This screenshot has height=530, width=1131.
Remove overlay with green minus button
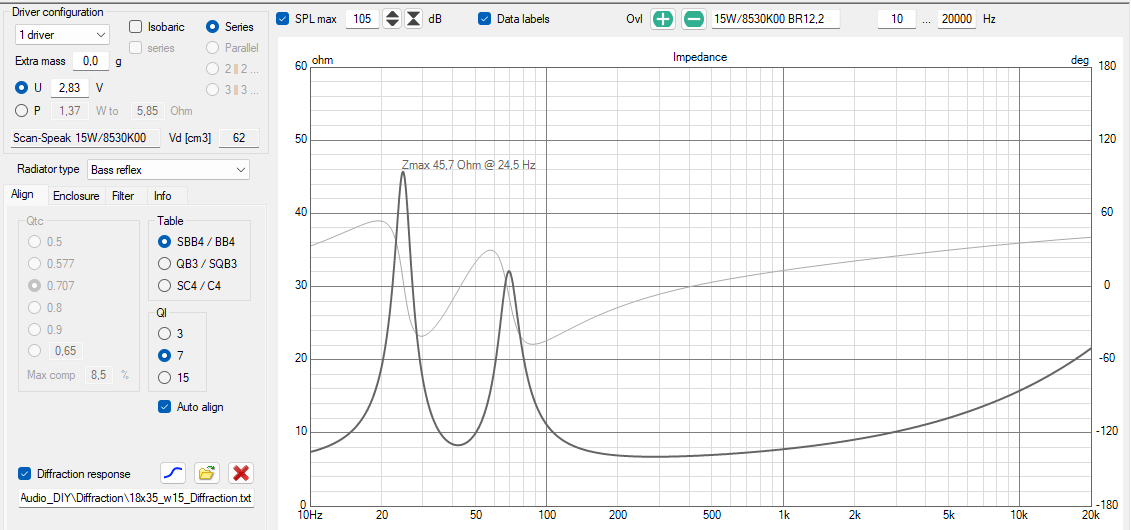pyautogui.click(x=693, y=19)
